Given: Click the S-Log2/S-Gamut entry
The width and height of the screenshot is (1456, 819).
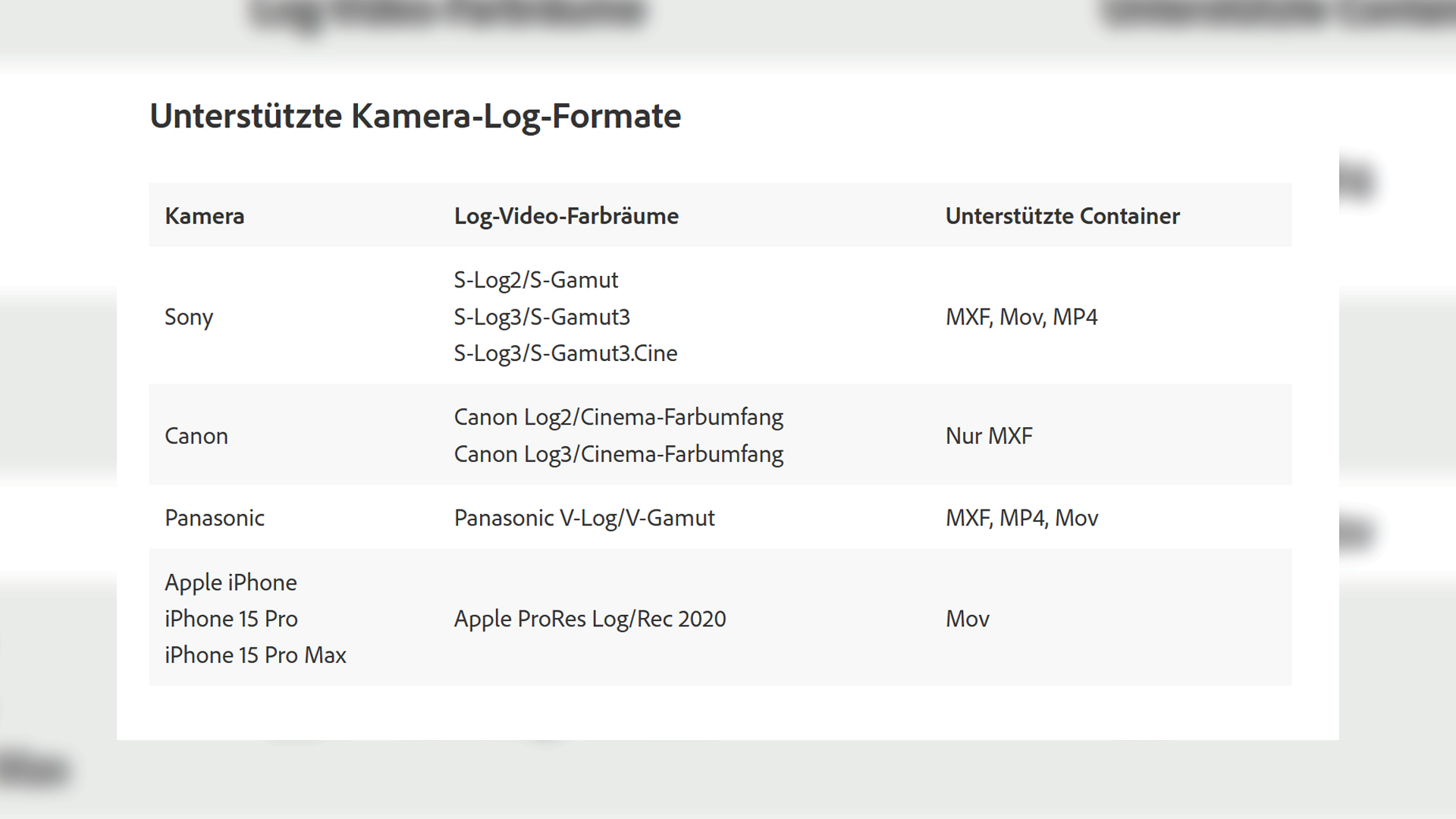Looking at the screenshot, I should click(x=535, y=281).
